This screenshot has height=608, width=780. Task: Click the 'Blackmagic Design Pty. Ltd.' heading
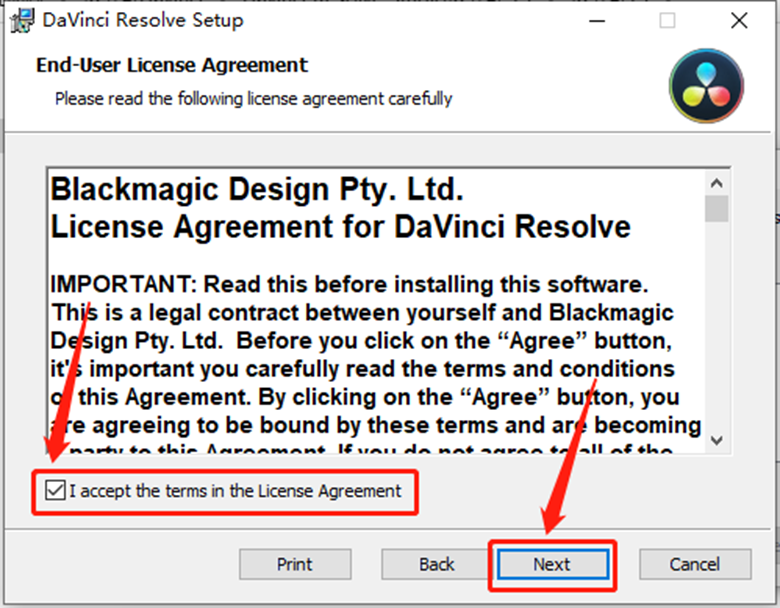point(256,189)
